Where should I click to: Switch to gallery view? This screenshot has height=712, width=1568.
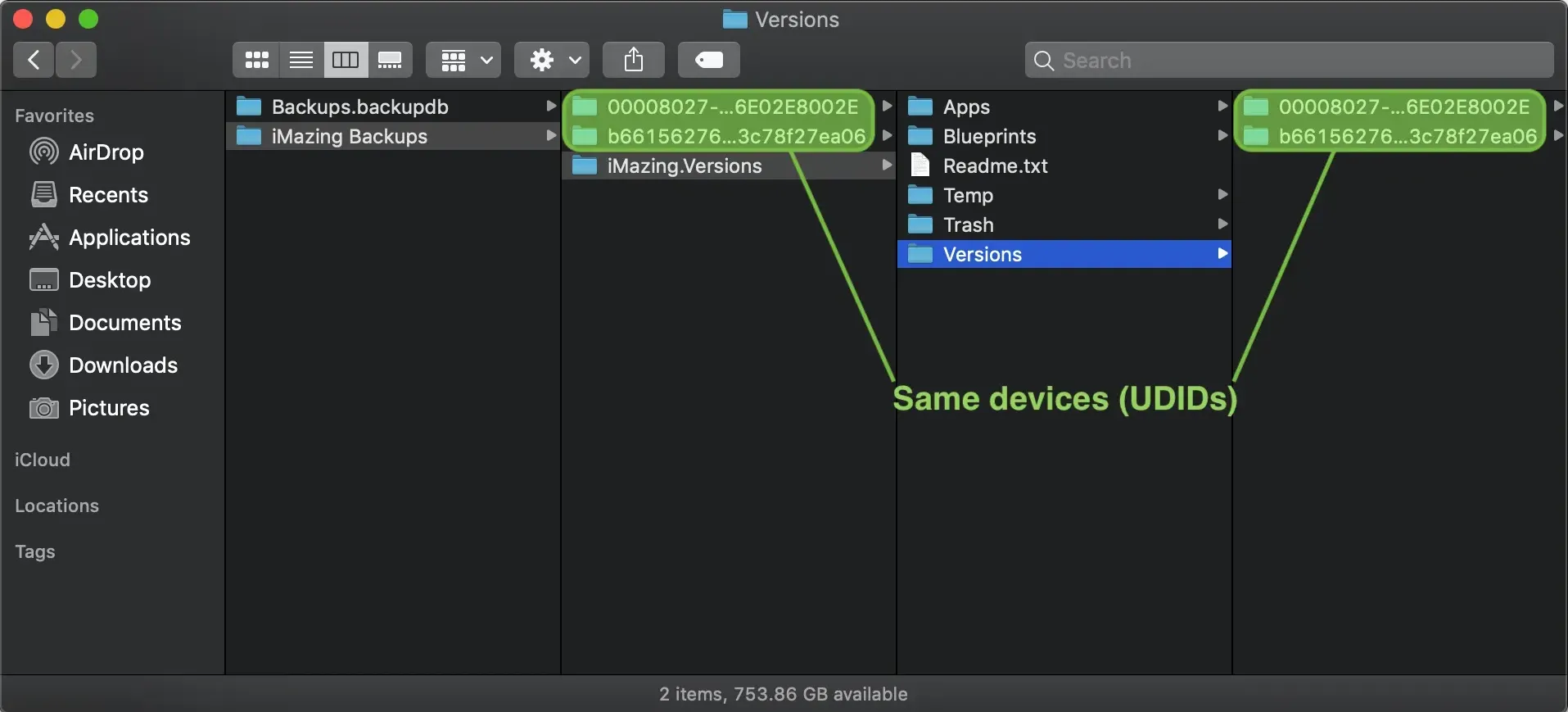(390, 60)
